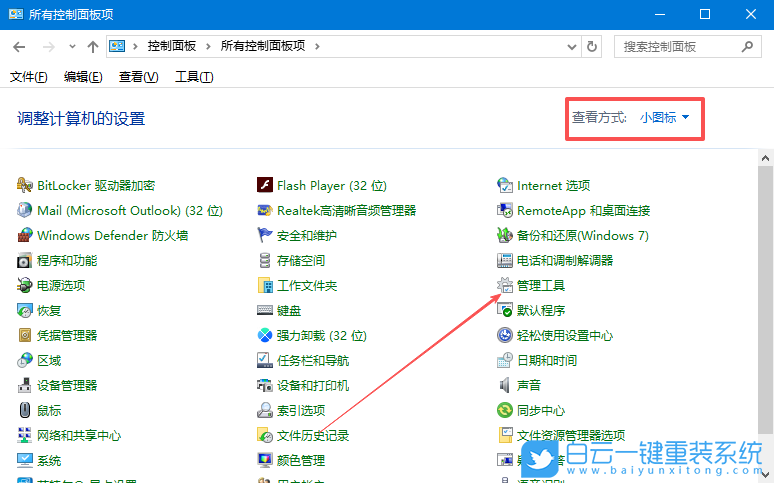Image resolution: width=774 pixels, height=483 pixels.
Task: Click the 颜色管理 icon
Action: 265,460
